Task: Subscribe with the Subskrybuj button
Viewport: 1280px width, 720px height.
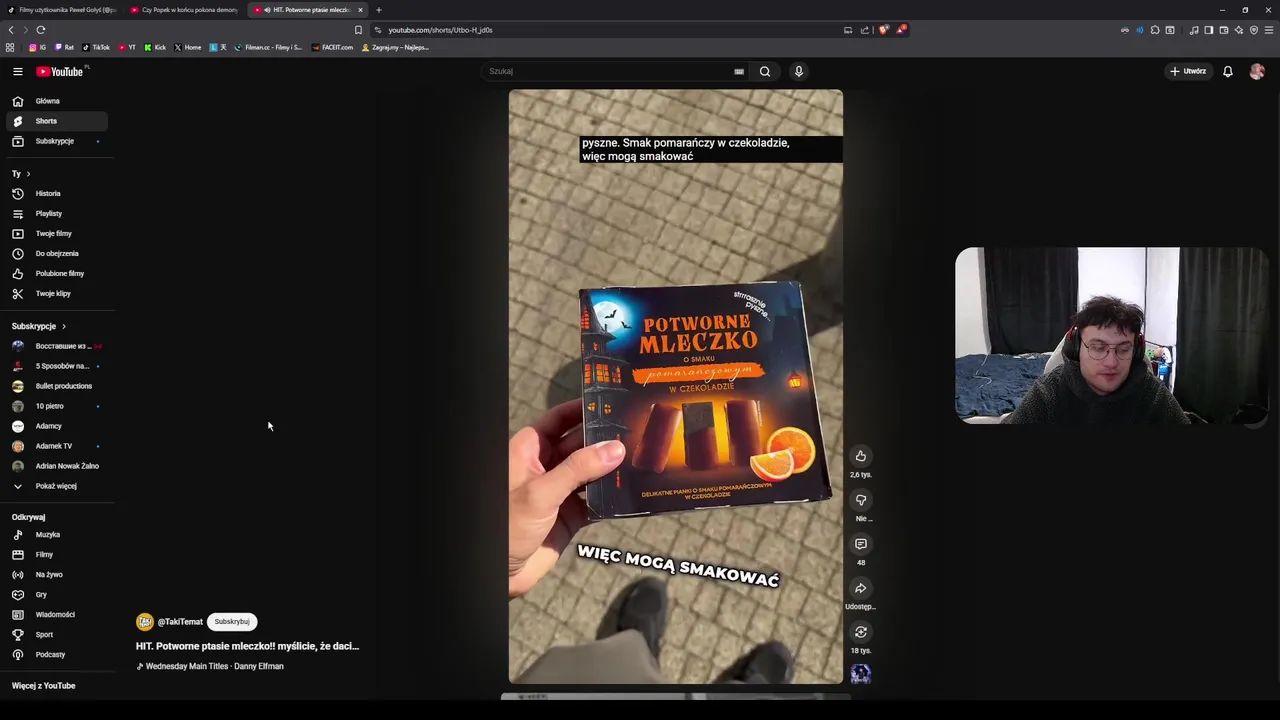Action: point(232,622)
